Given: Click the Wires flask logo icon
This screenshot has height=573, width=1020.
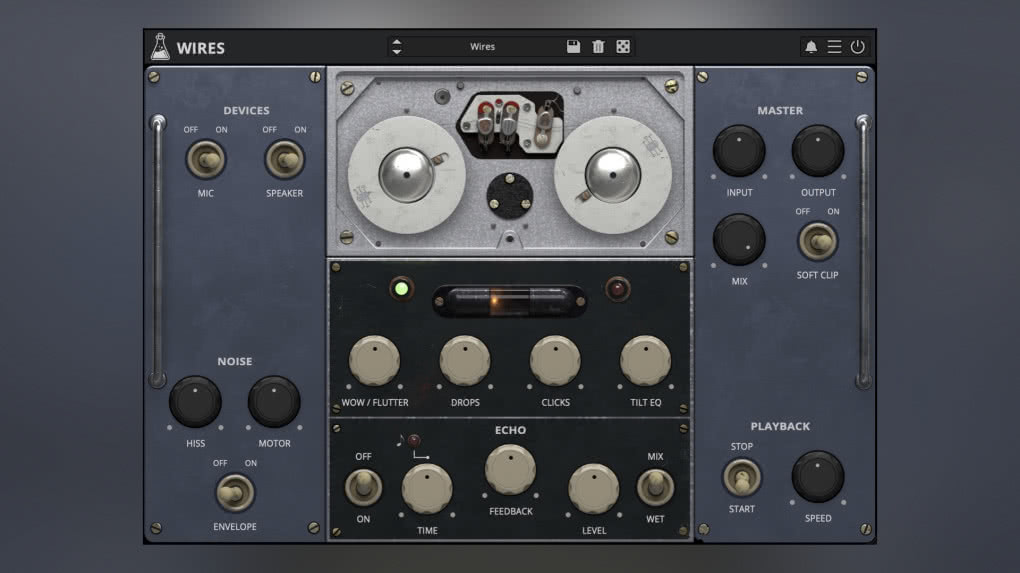Looking at the screenshot, I should pos(160,47).
